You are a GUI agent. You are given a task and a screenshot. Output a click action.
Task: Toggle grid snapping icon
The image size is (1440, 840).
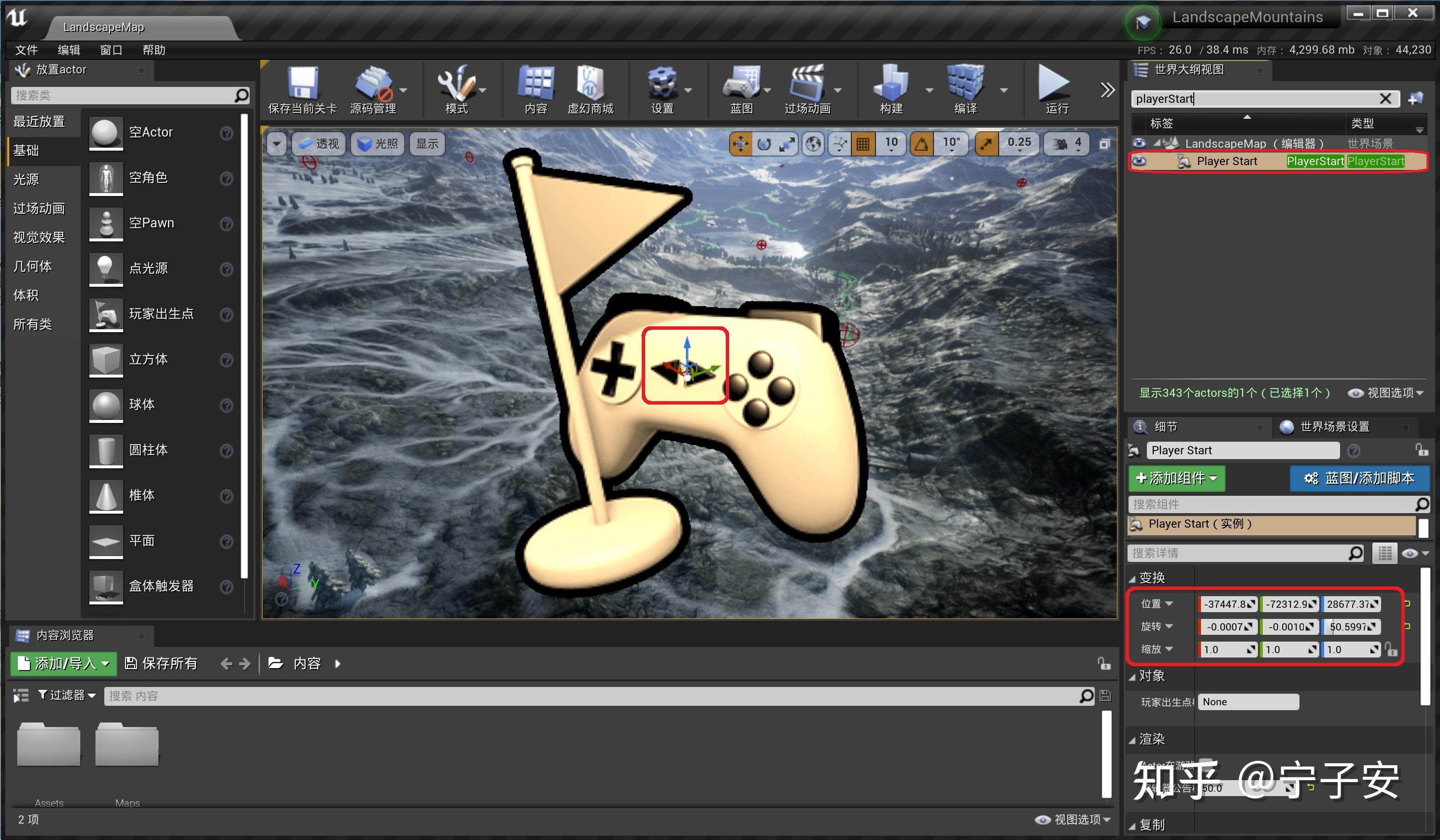pos(863,144)
